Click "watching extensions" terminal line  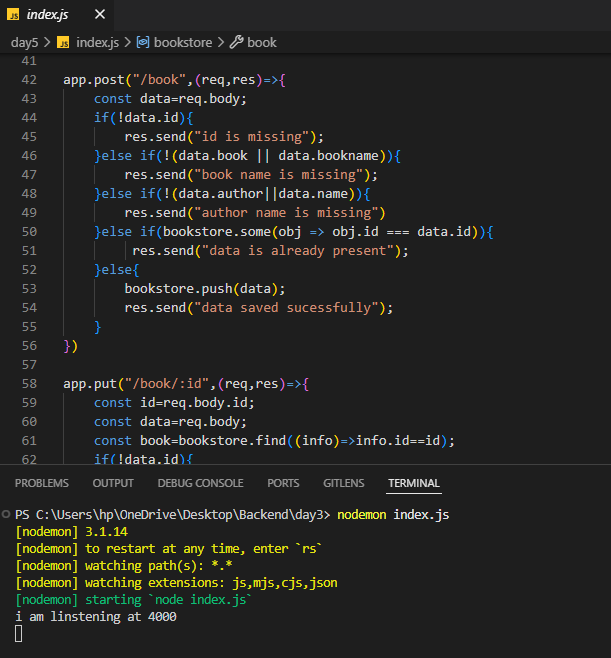pos(176,583)
